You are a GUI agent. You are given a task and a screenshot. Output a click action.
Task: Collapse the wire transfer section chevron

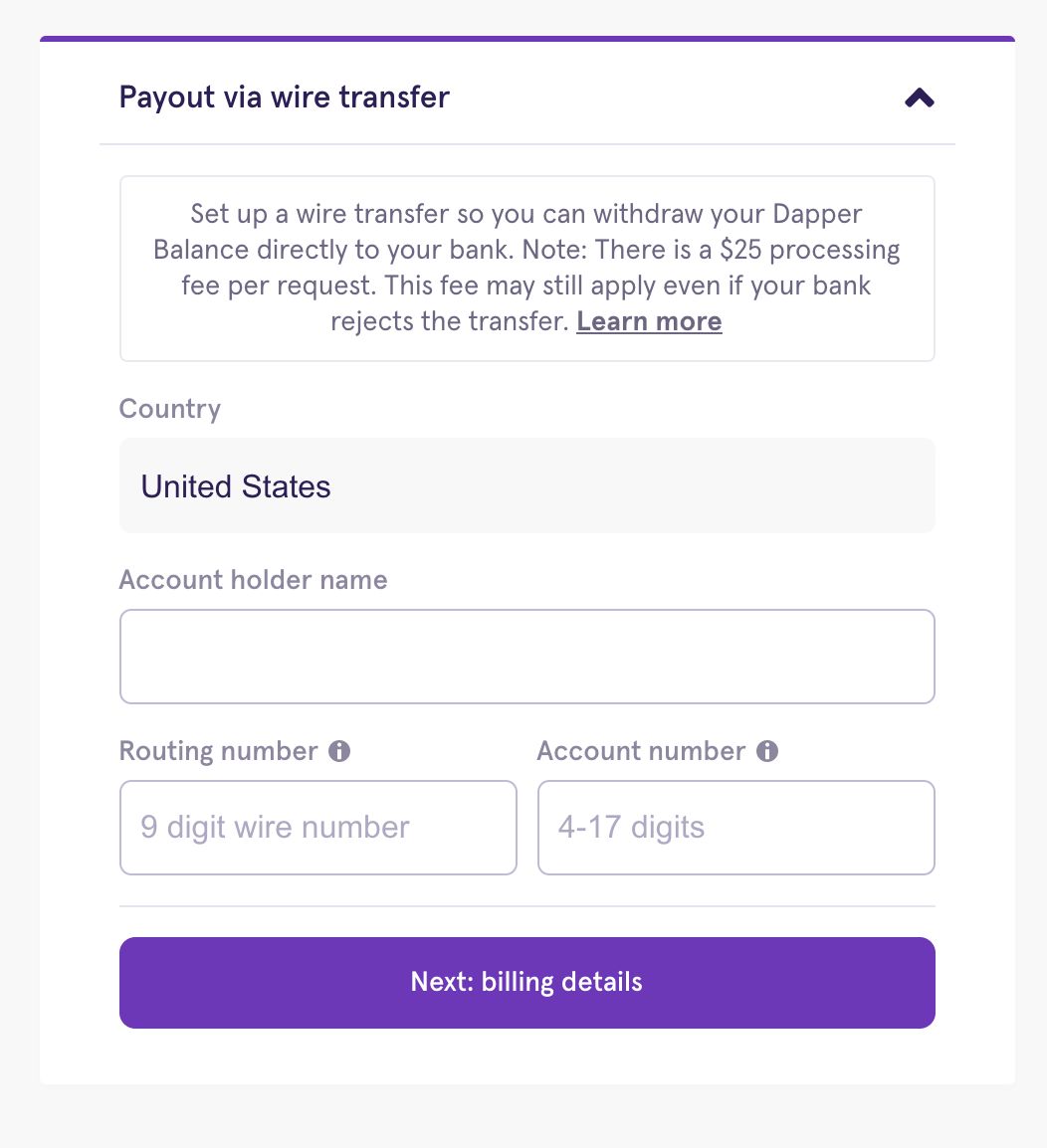coord(919,97)
